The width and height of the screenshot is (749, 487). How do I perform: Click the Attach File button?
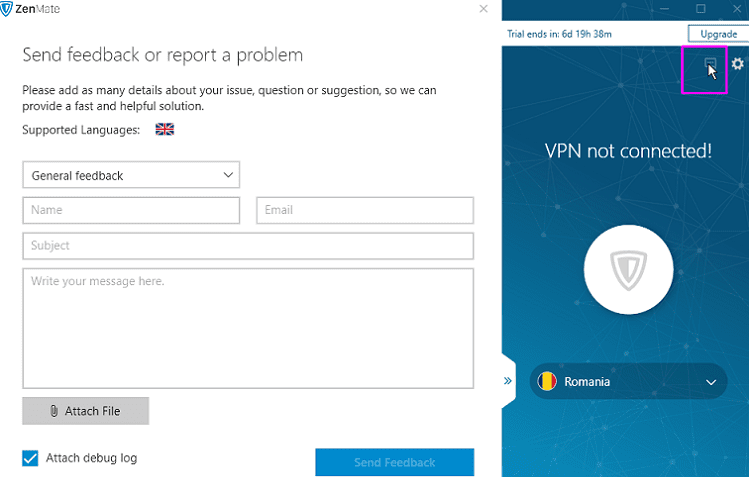86,411
